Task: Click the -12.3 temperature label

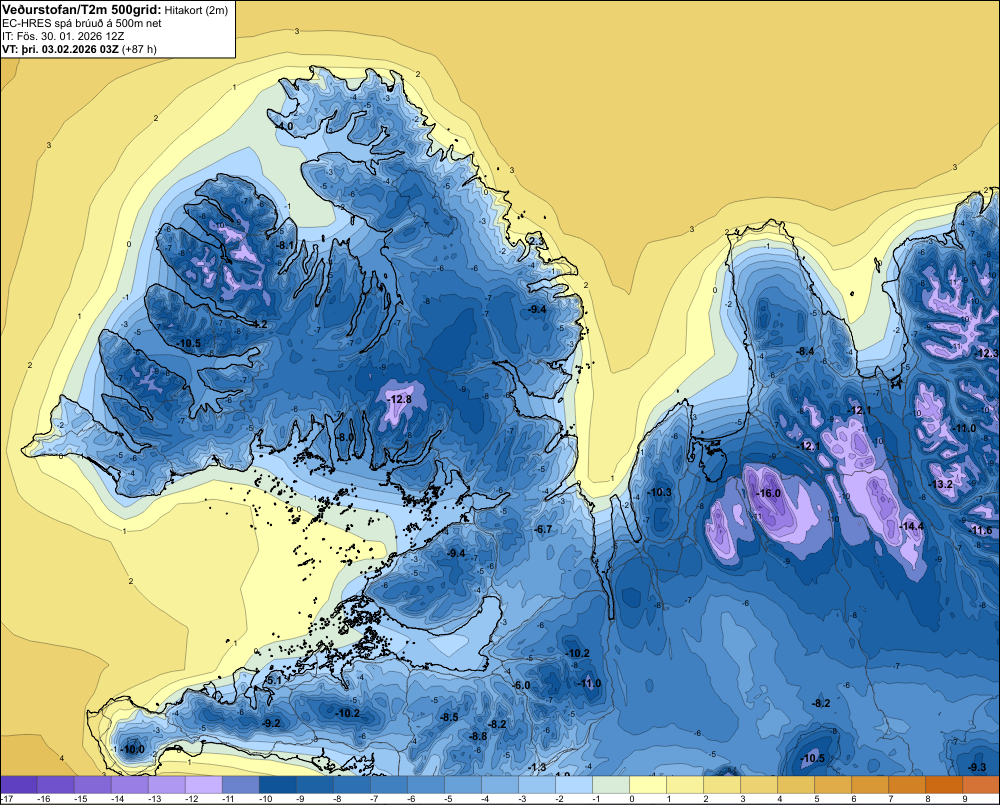Action: click(x=987, y=353)
